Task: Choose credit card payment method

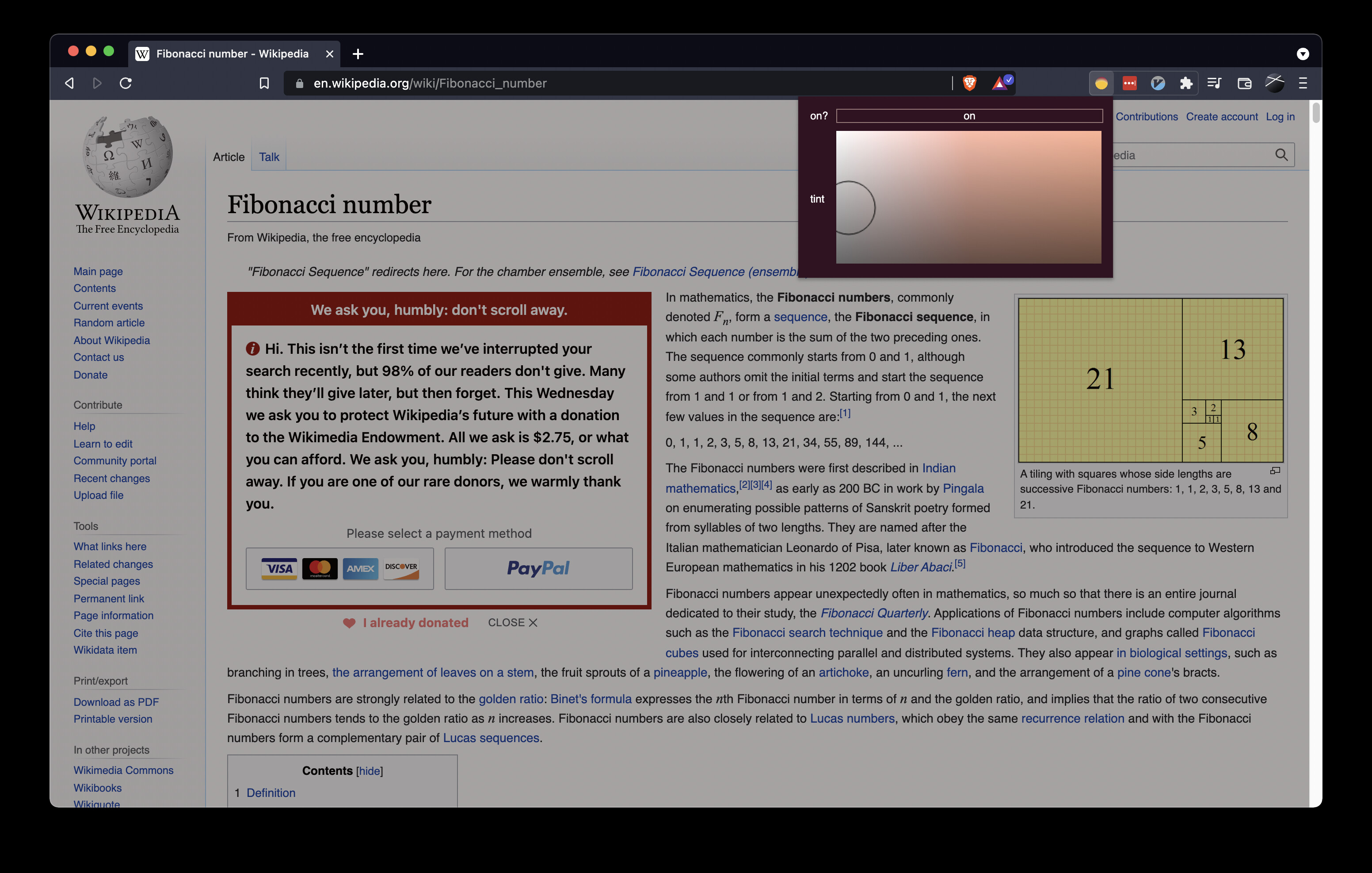Action: coord(339,568)
